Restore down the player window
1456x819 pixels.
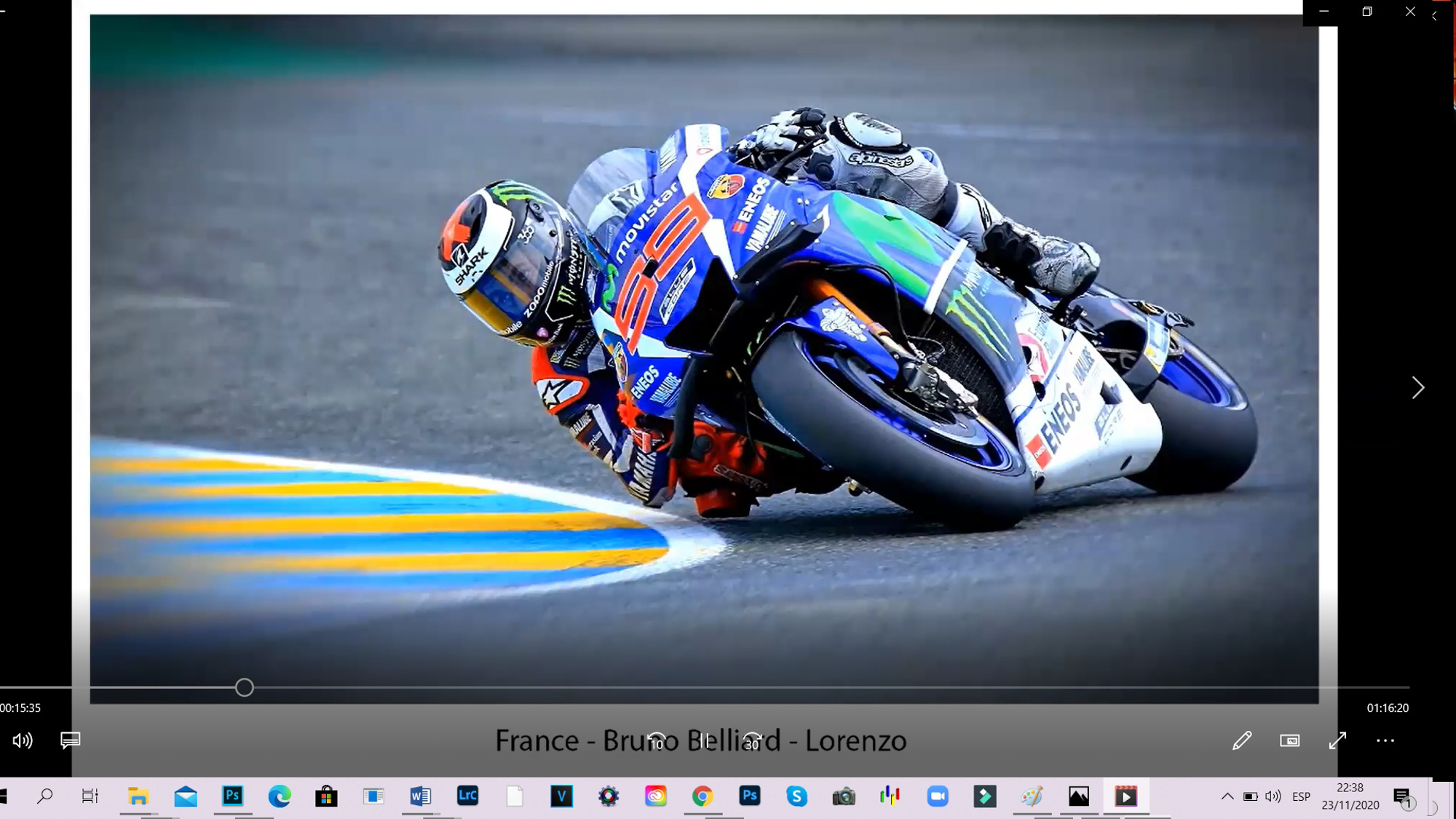pos(1366,12)
